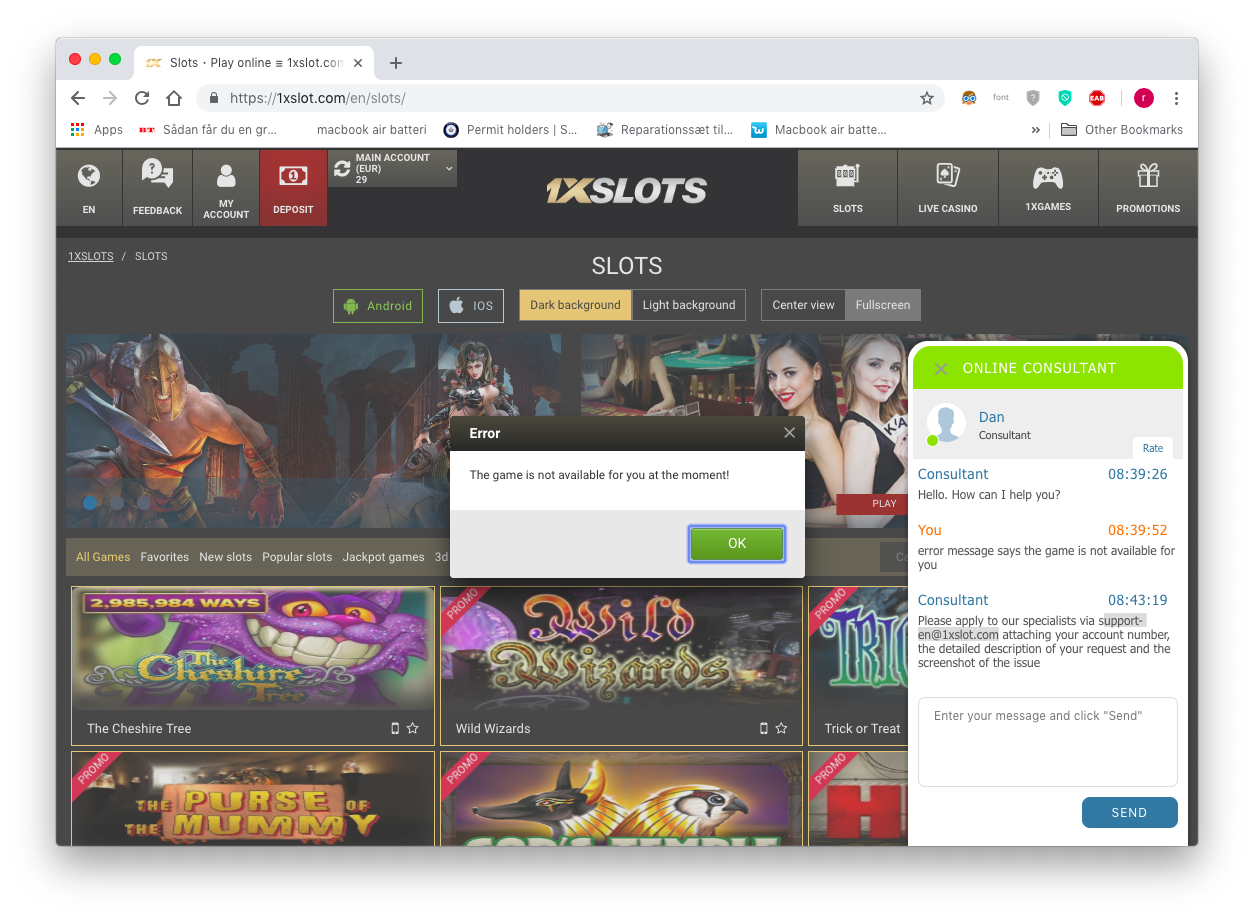Select All Games category tab
This screenshot has width=1254, height=920.
(103, 557)
